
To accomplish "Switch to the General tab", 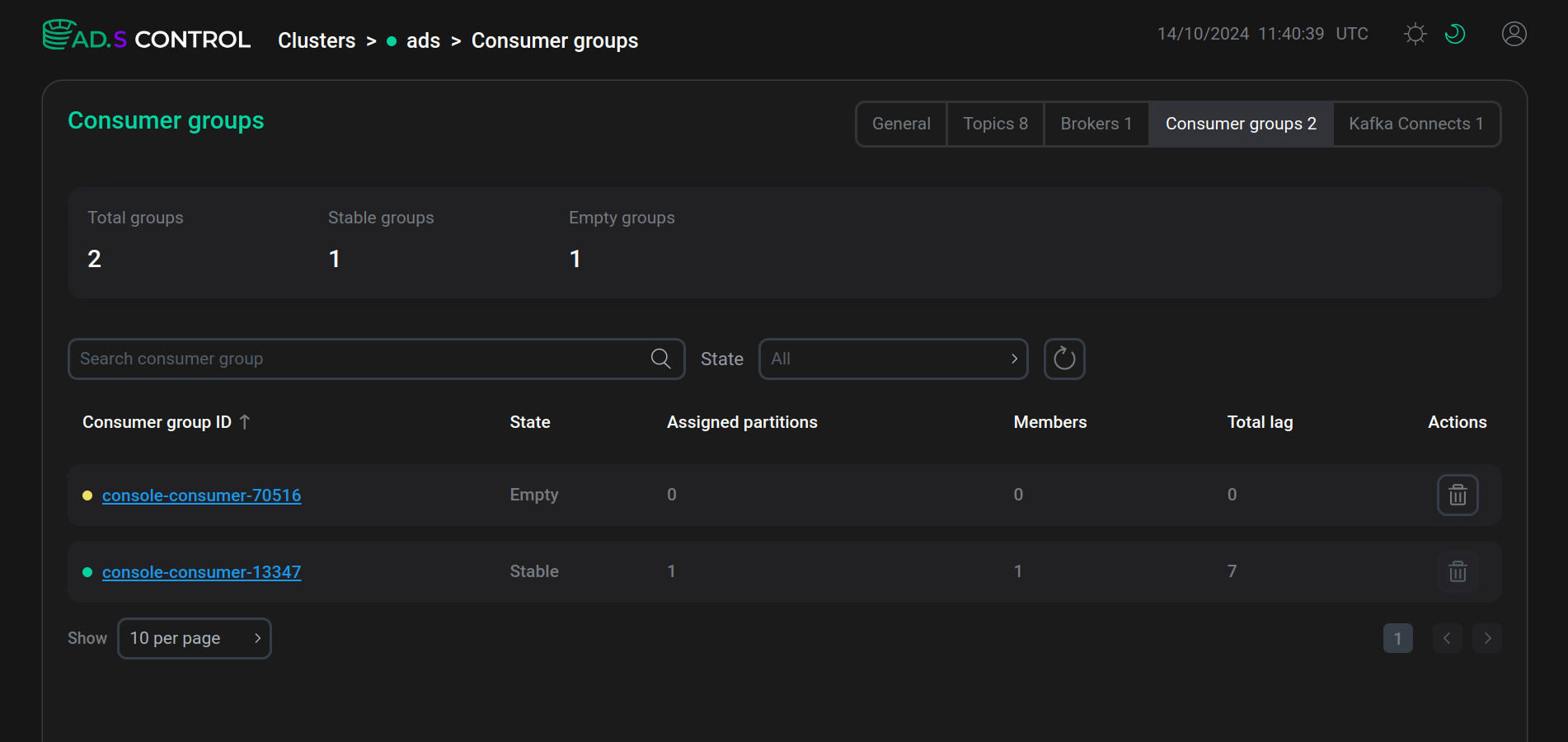I will (x=901, y=124).
